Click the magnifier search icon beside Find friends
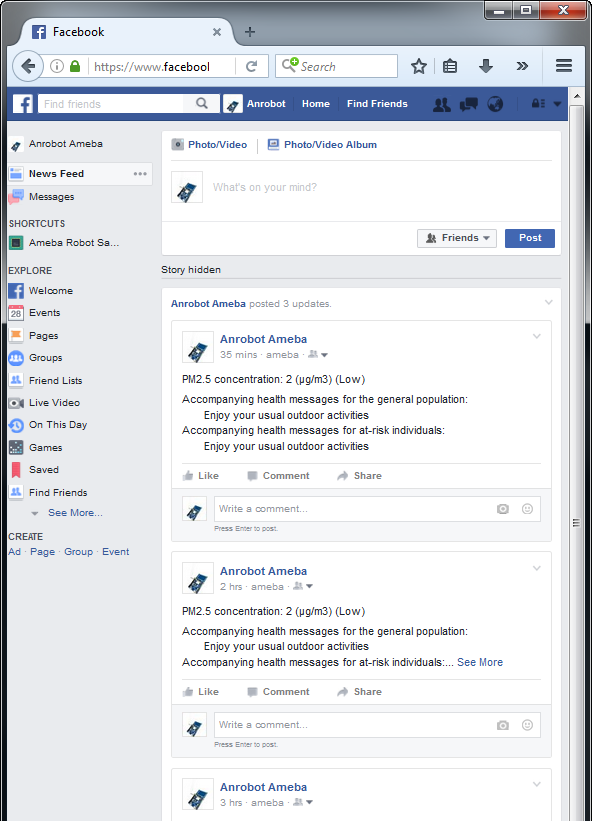 [x=202, y=104]
